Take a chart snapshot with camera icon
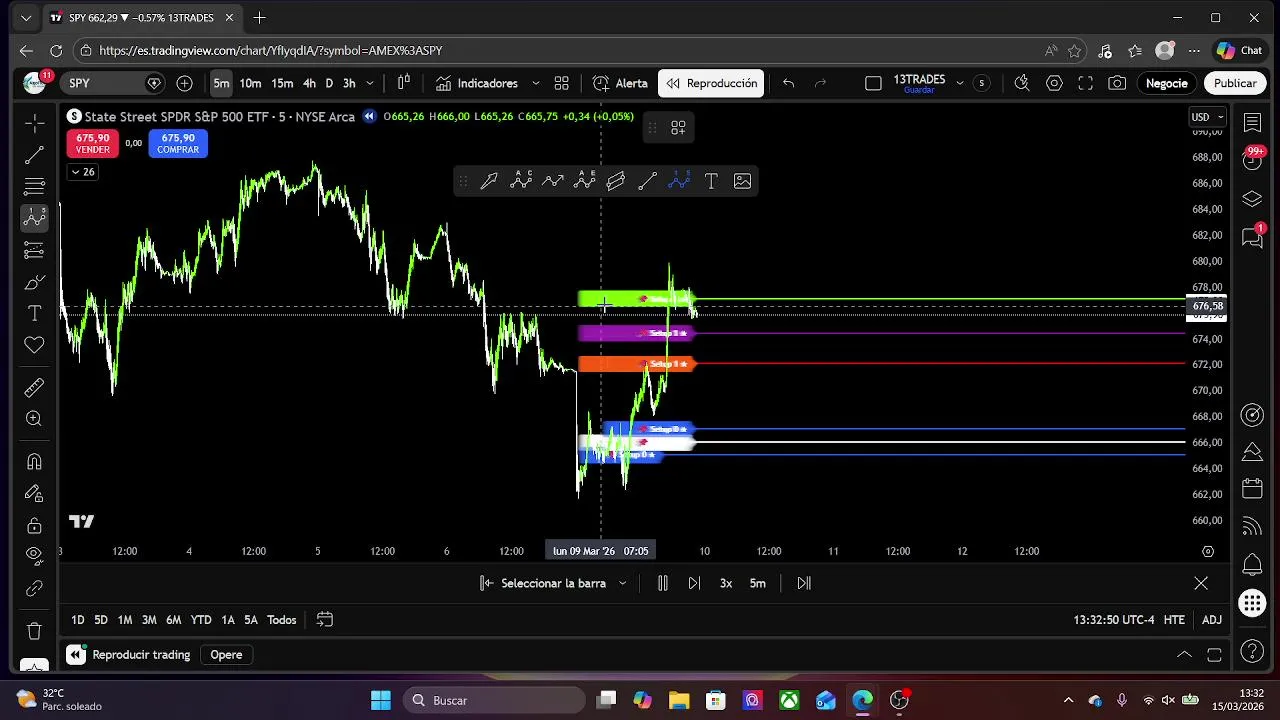The height and width of the screenshot is (720, 1280). (1117, 83)
